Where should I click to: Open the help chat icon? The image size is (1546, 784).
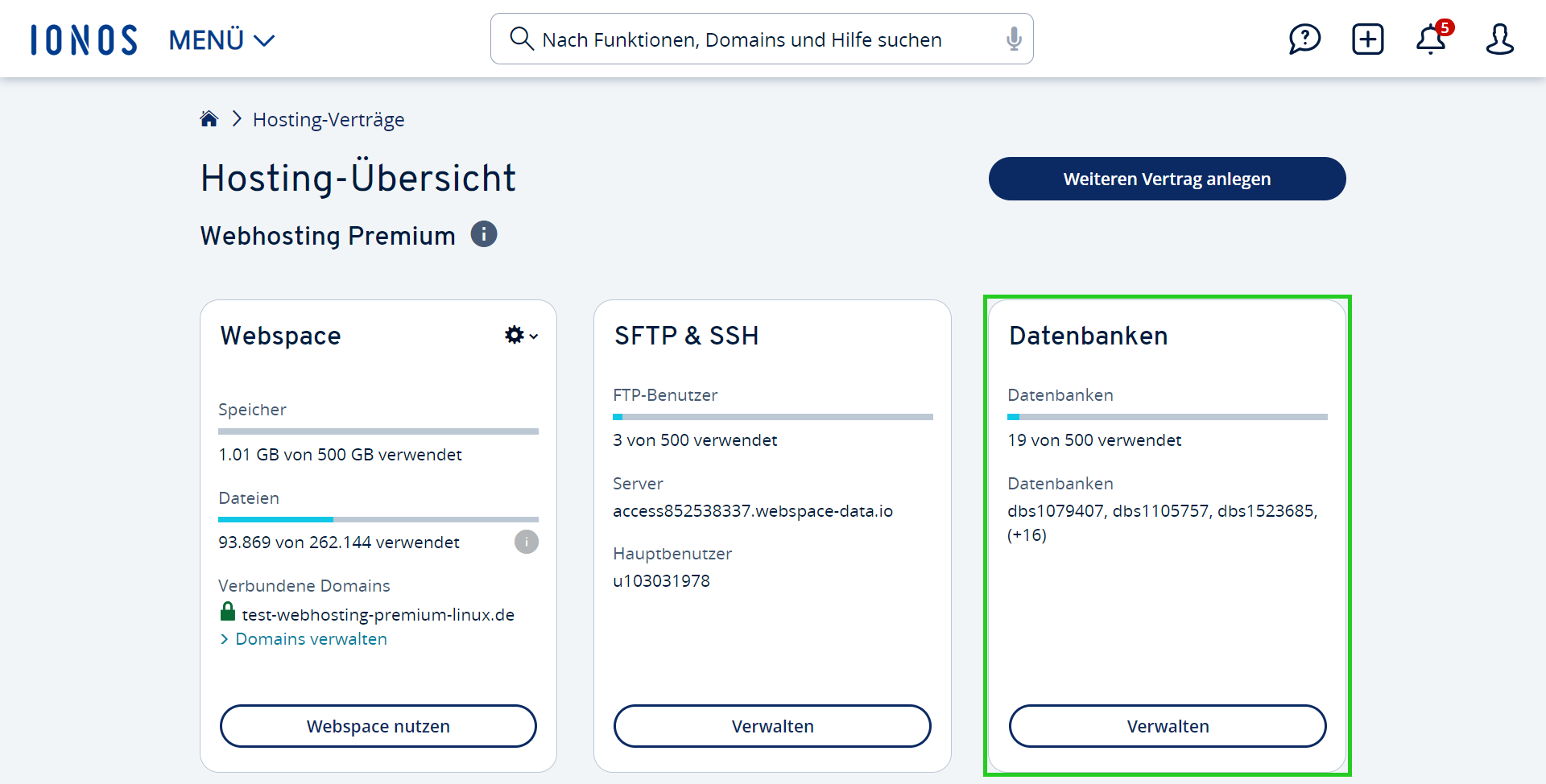click(x=1304, y=39)
